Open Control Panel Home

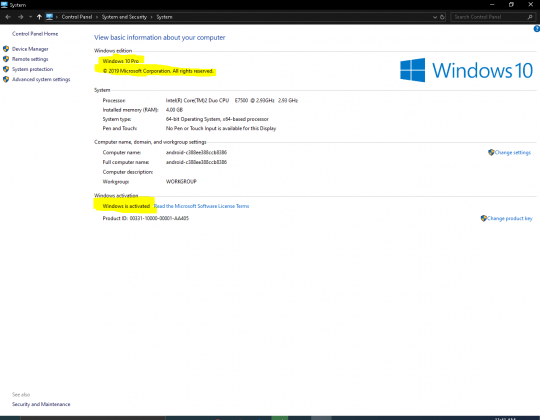35,34
